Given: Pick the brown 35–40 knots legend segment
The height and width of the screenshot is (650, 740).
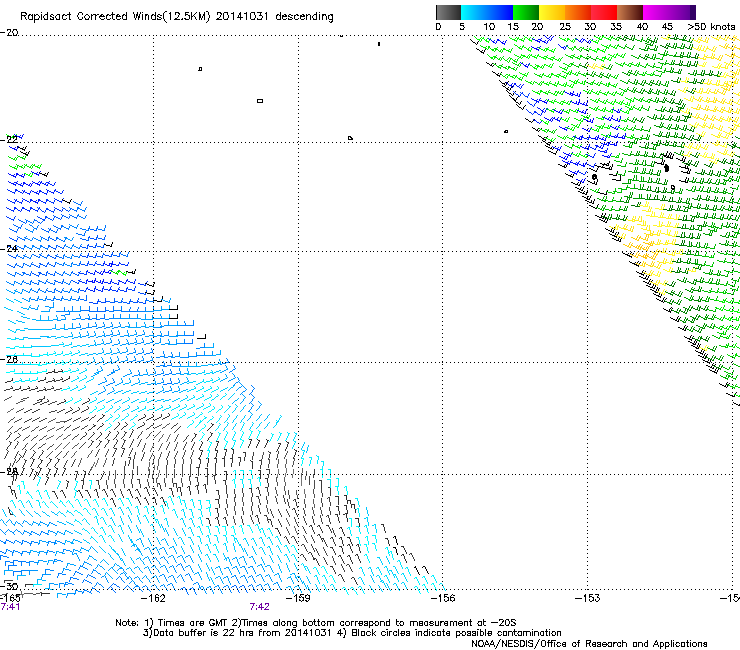Looking at the screenshot, I should (x=630, y=12).
